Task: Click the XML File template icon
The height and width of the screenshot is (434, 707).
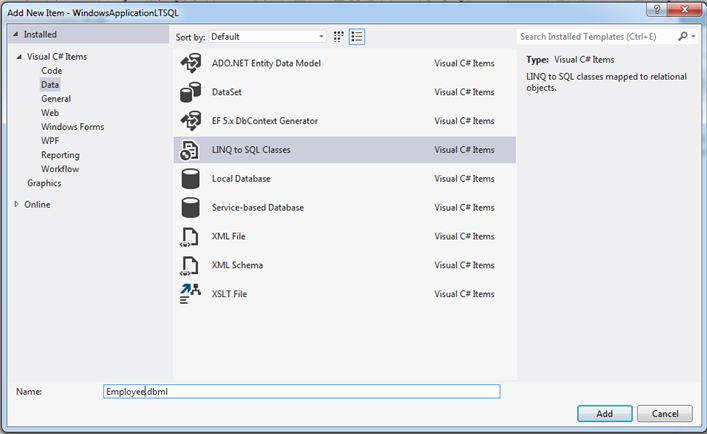Action: (x=190, y=237)
